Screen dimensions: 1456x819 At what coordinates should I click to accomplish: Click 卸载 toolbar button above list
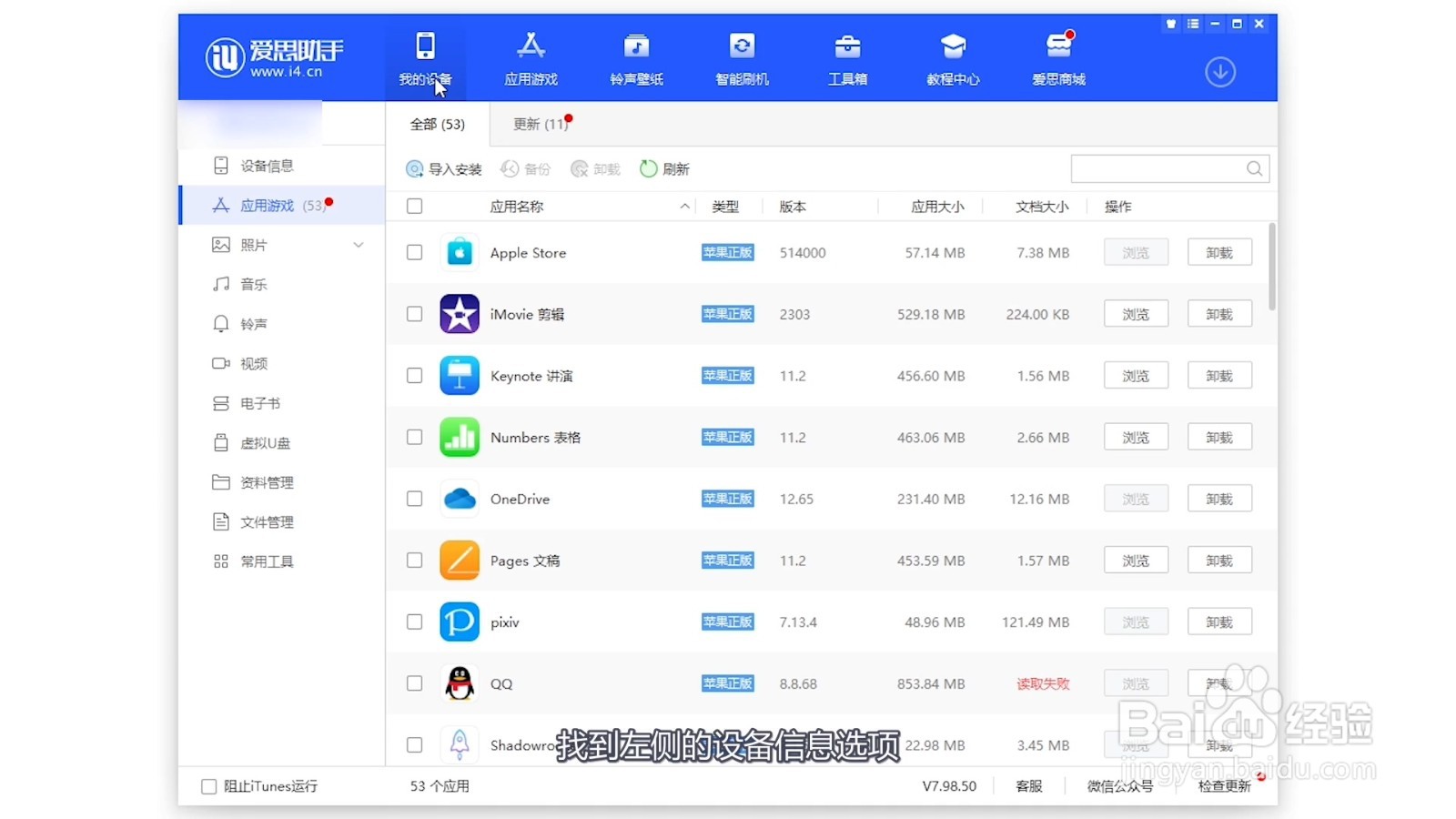pyautogui.click(x=595, y=169)
